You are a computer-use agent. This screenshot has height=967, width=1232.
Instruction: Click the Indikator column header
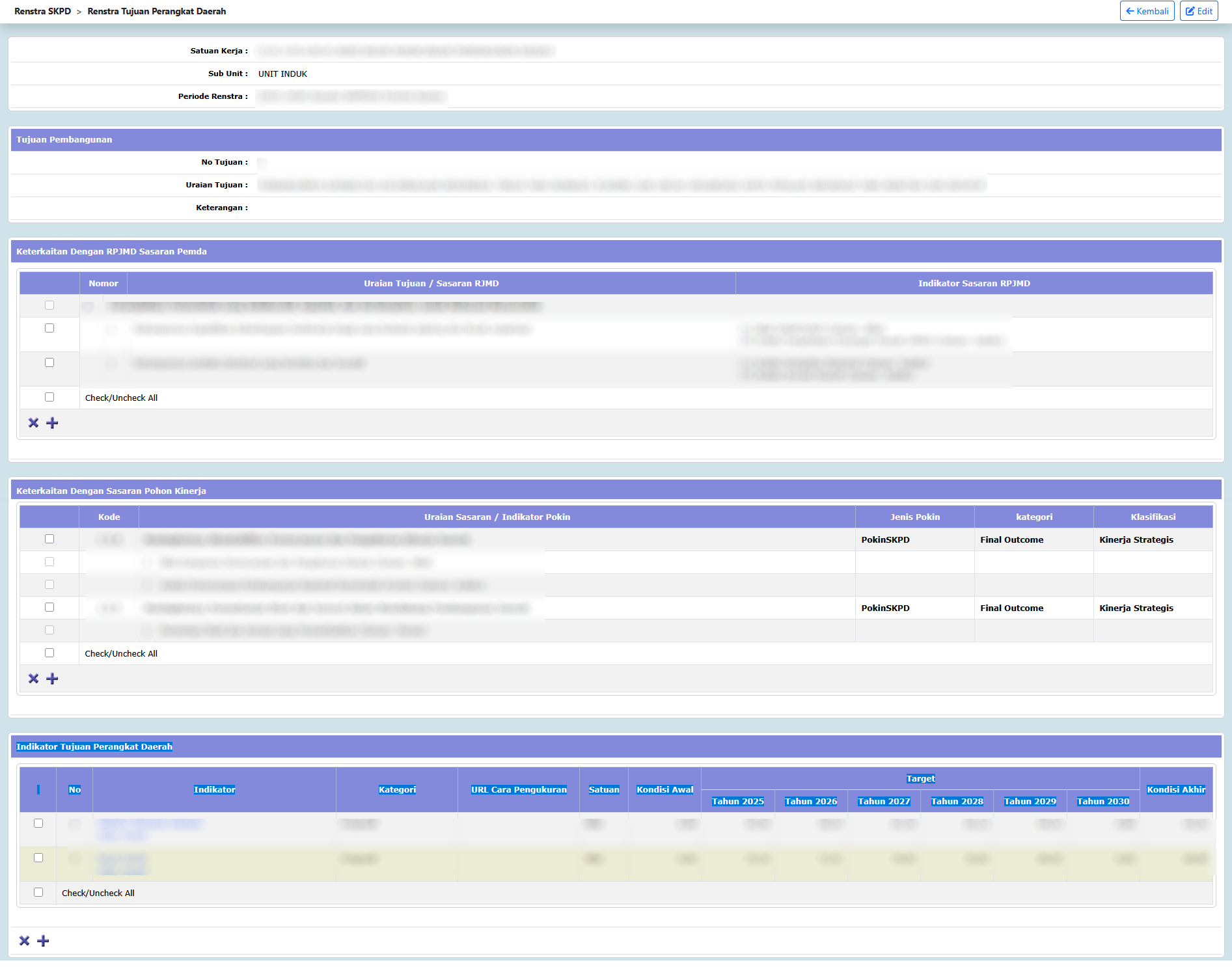214,789
